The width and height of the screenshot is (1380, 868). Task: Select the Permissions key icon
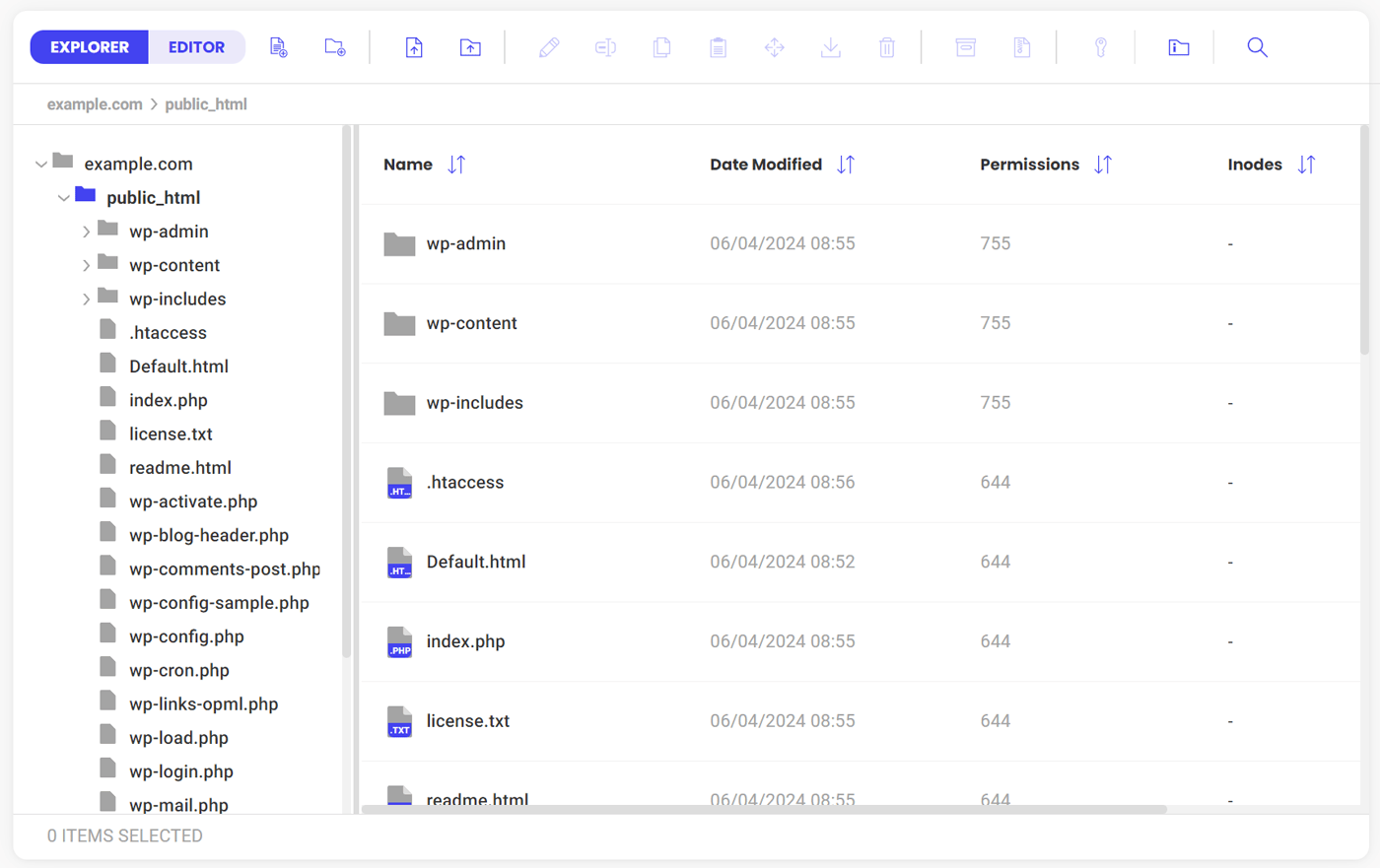pos(1101,46)
